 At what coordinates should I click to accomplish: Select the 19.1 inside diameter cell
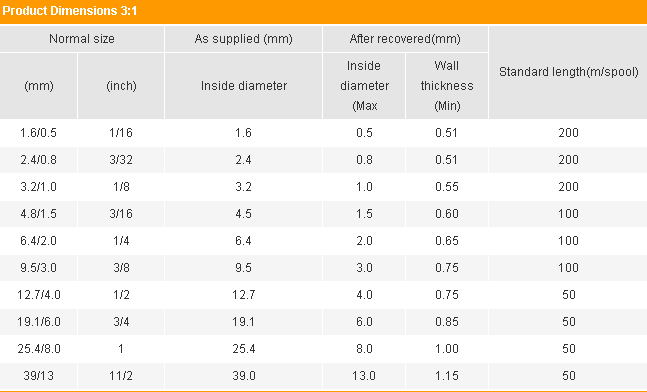[x=243, y=322]
